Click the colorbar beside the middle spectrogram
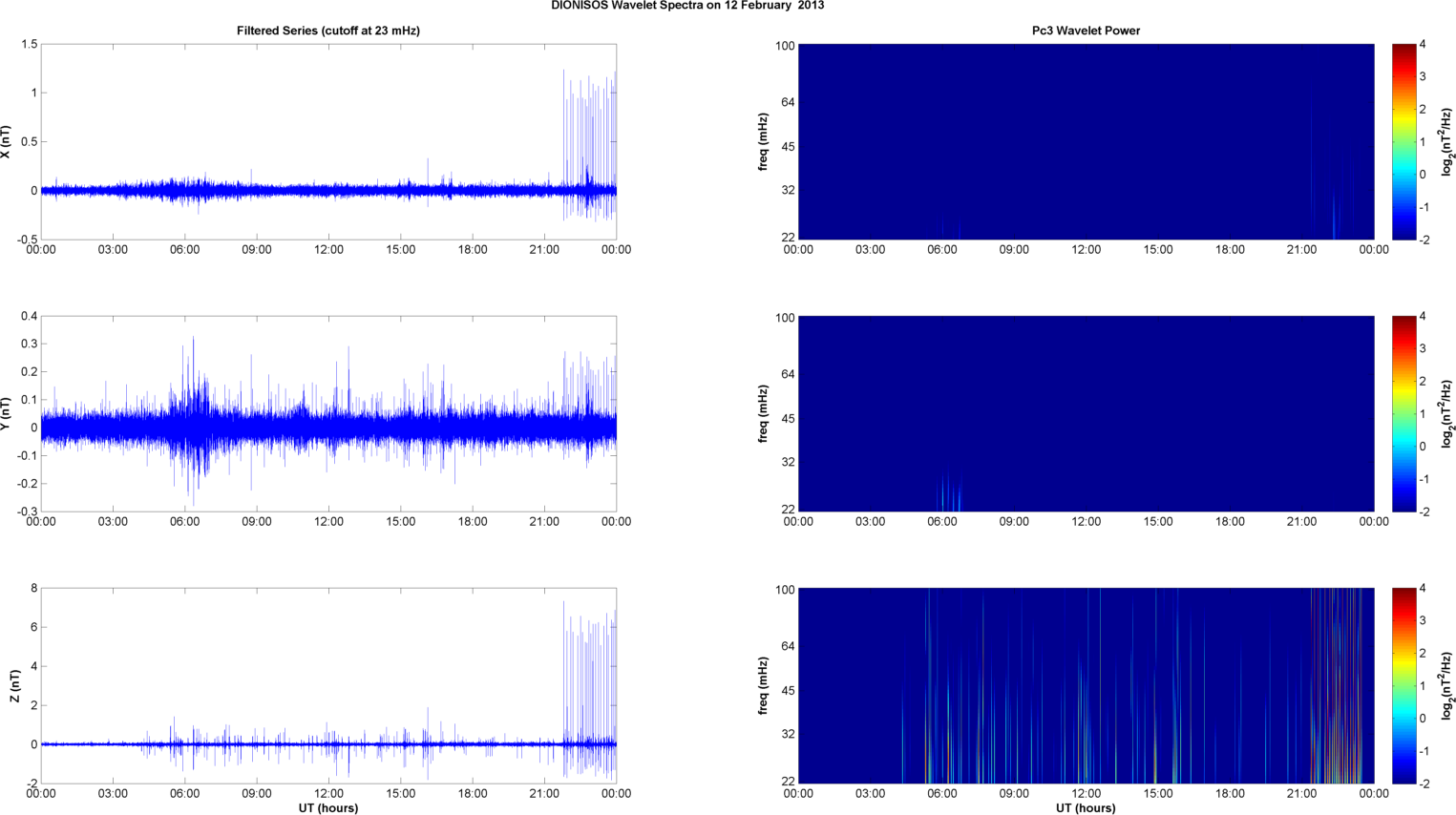 [x=1403, y=413]
